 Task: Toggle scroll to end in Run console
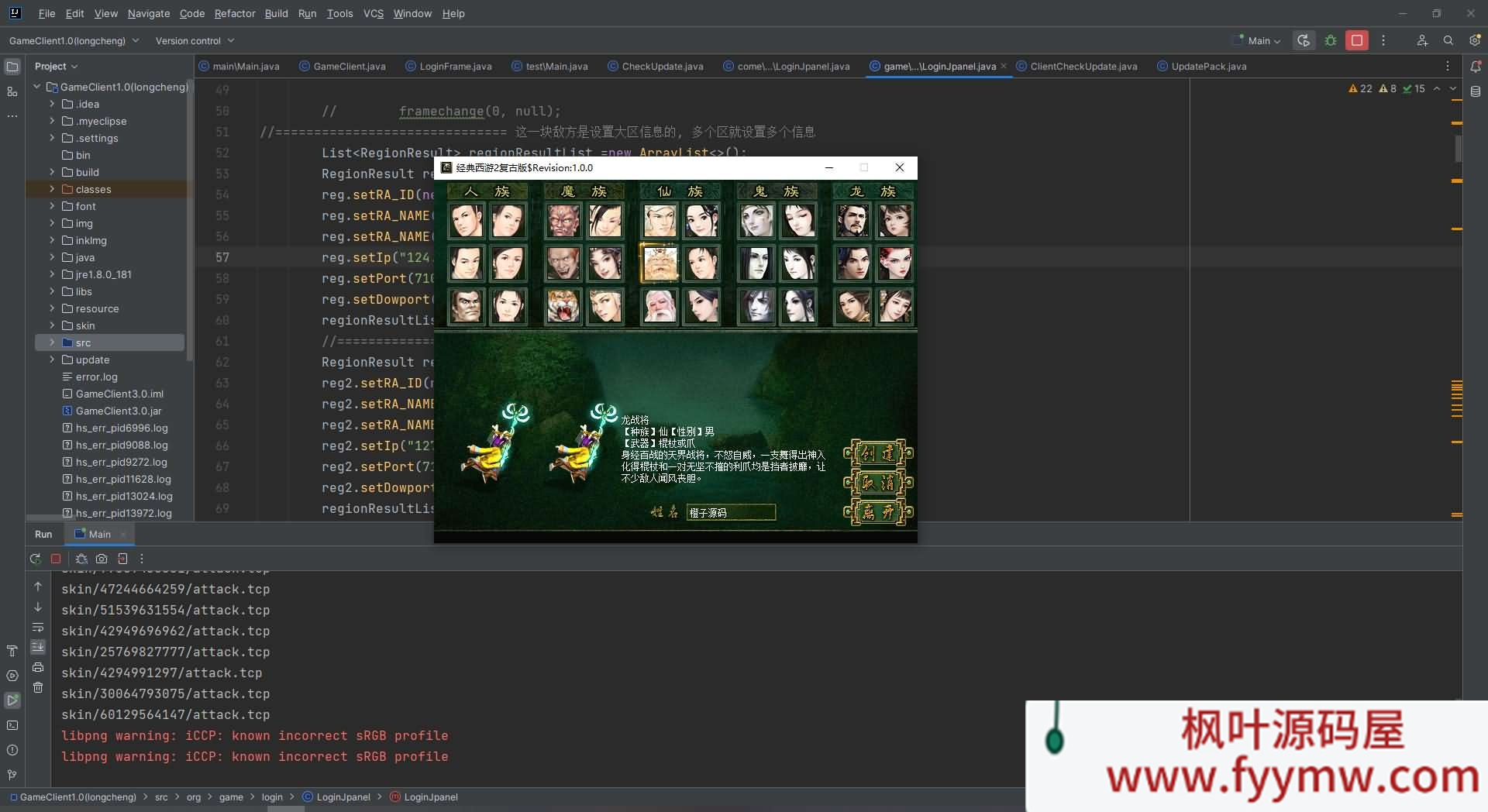38,647
